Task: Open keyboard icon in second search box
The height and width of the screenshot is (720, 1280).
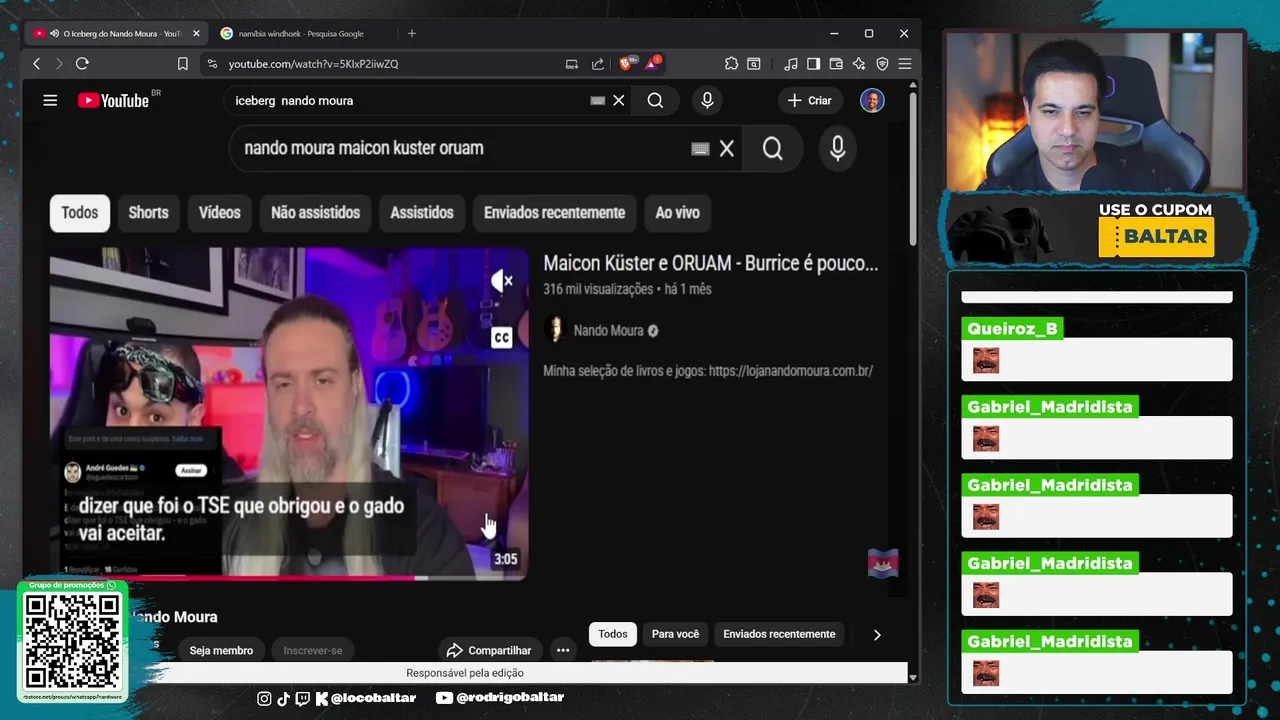Action: click(700, 148)
